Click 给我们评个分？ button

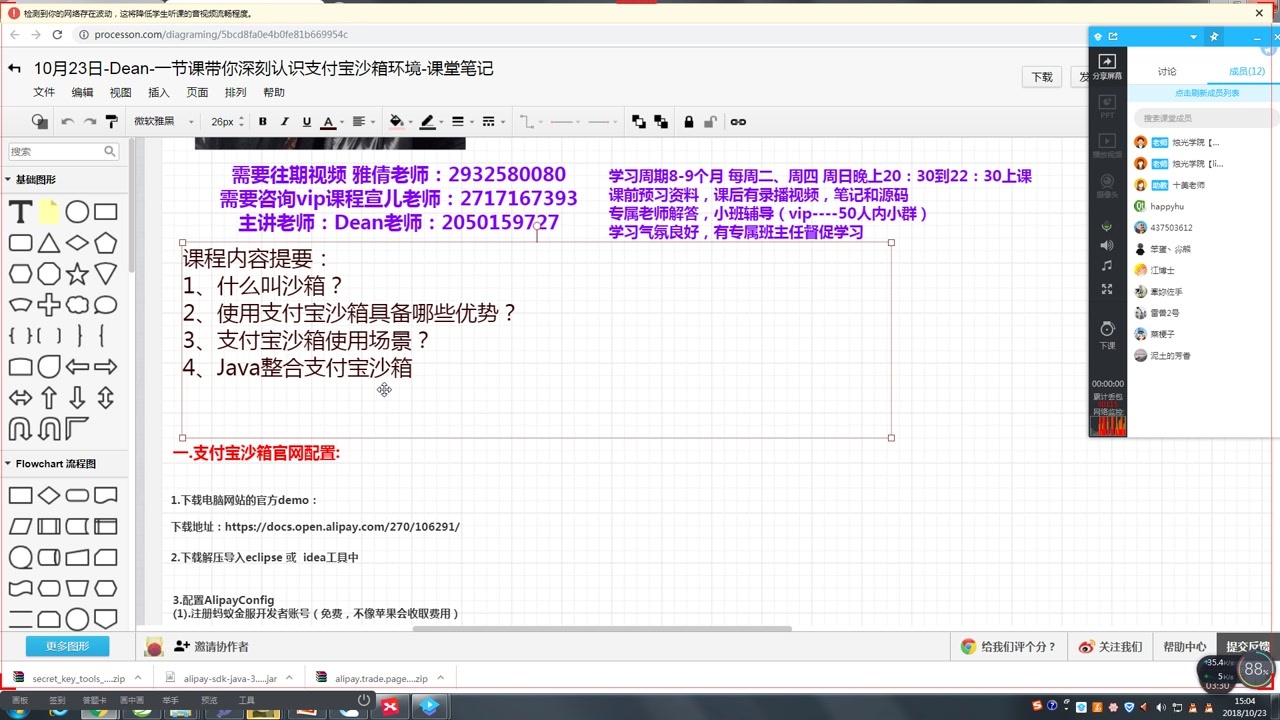1008,647
